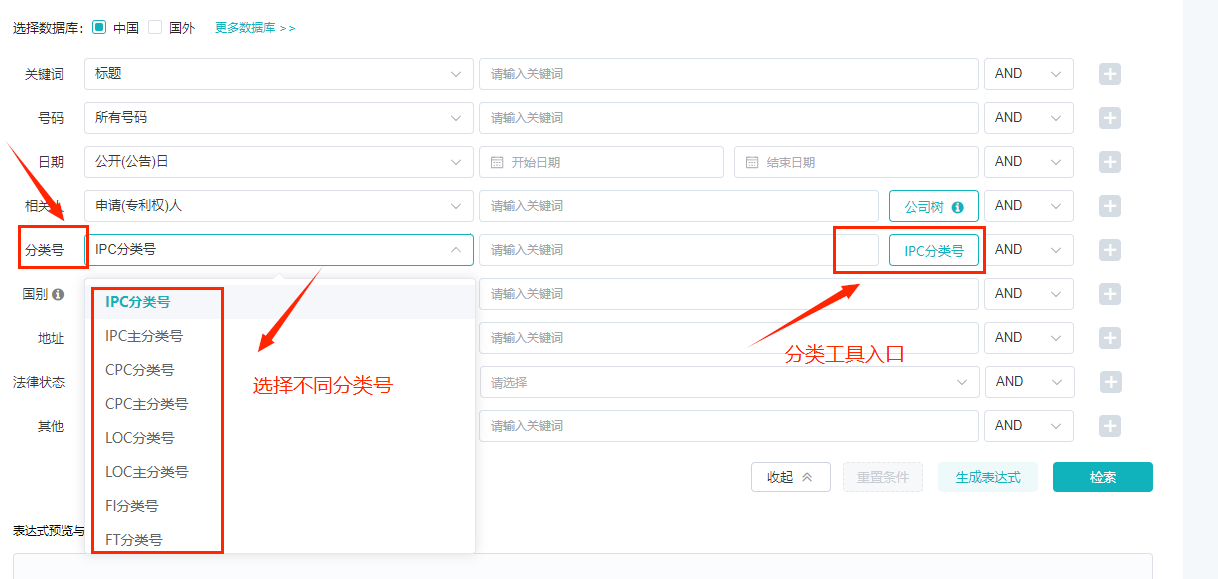Click plus icon in the 日期 row
The width and height of the screenshot is (1218, 579).
pyautogui.click(x=1110, y=162)
